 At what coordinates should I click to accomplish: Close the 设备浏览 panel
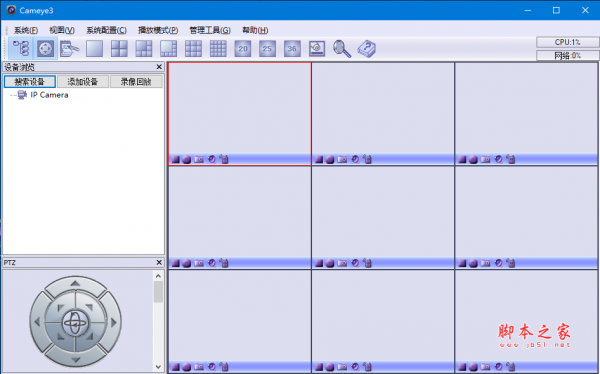[159, 67]
